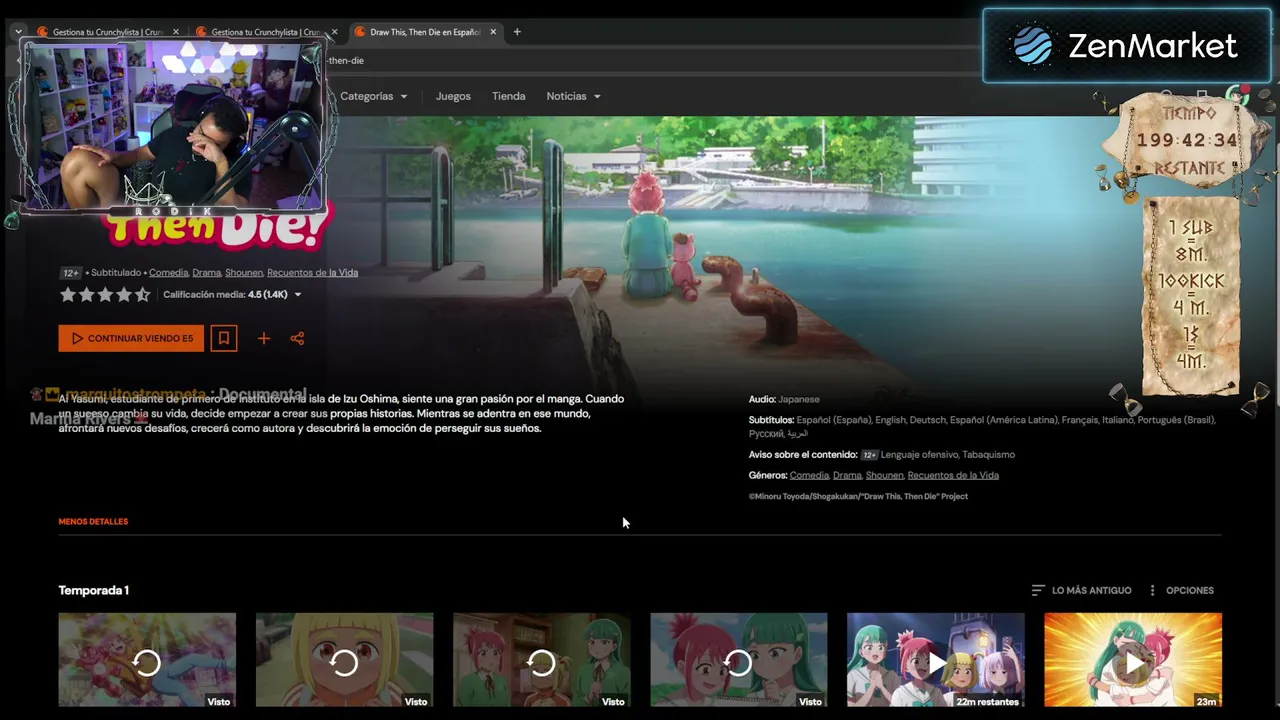Change sort order via Lo más antiguo

1081,590
